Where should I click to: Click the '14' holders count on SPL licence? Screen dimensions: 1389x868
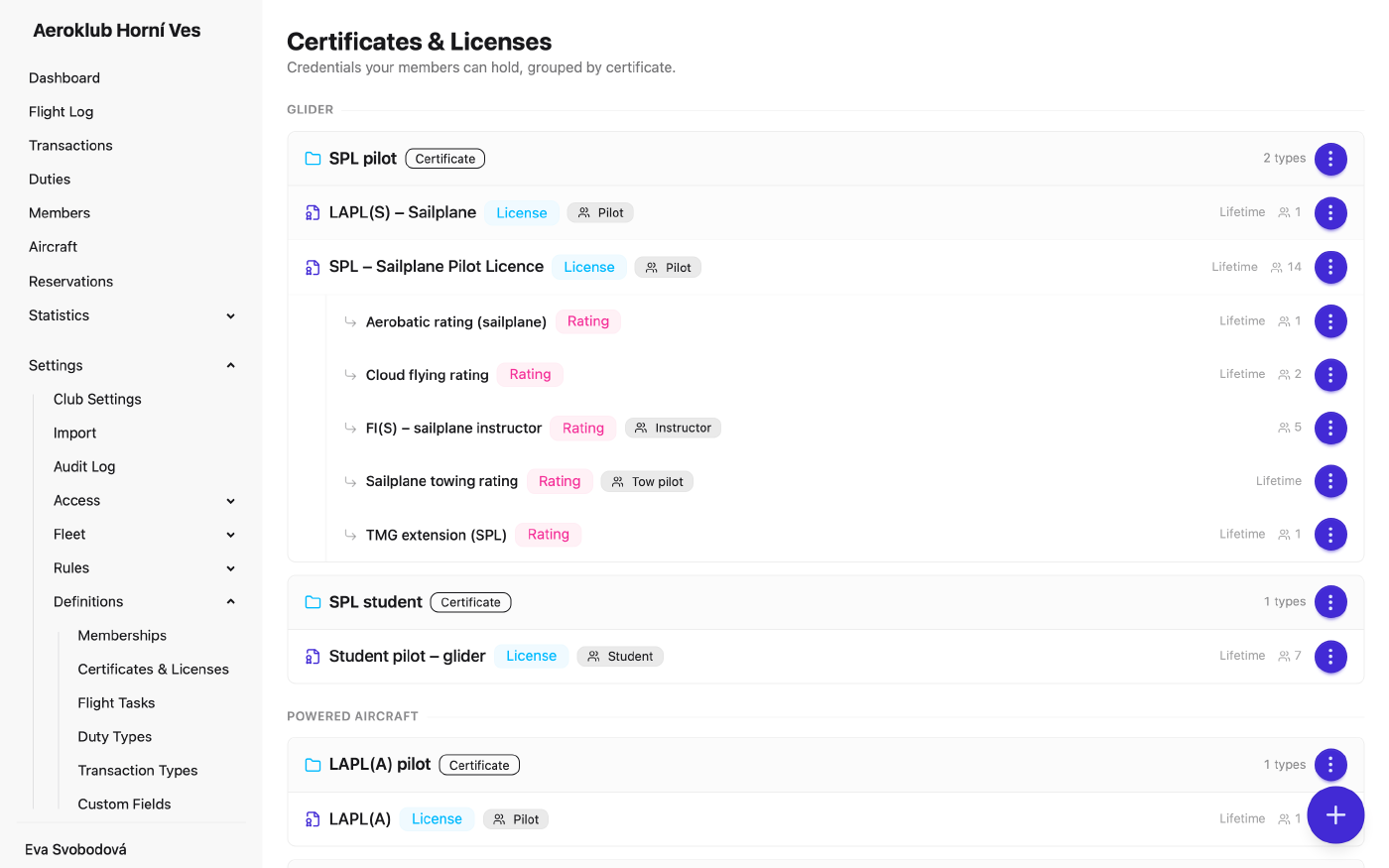tap(1286, 267)
